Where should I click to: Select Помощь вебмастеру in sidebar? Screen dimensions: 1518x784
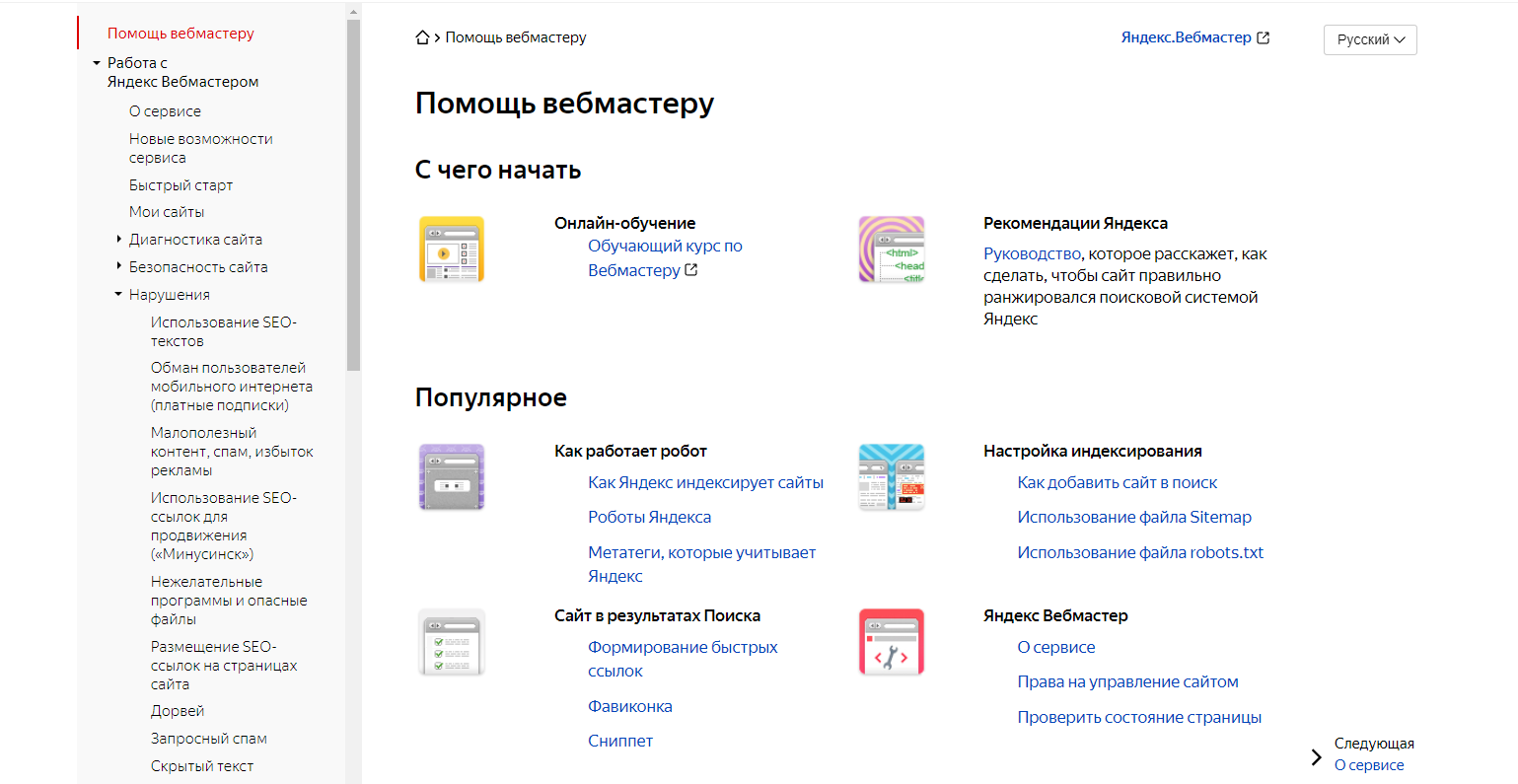pyautogui.click(x=181, y=34)
